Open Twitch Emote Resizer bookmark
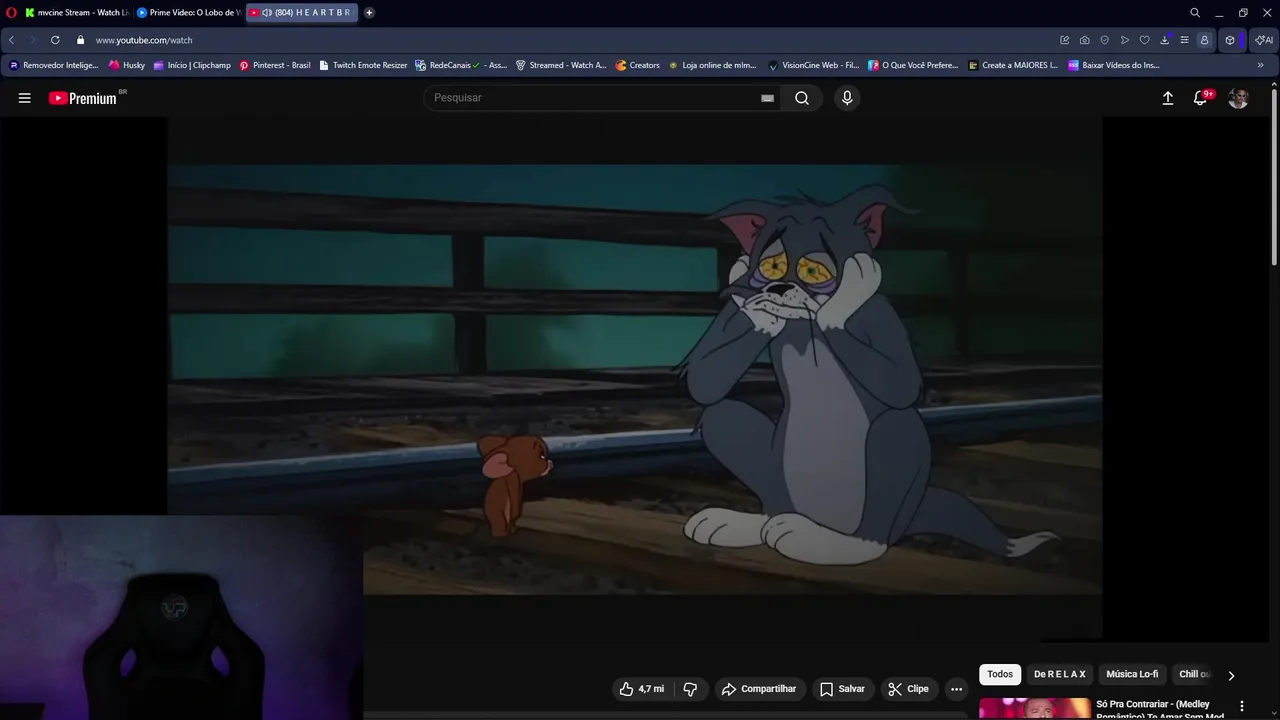This screenshot has width=1280, height=720. [x=363, y=65]
